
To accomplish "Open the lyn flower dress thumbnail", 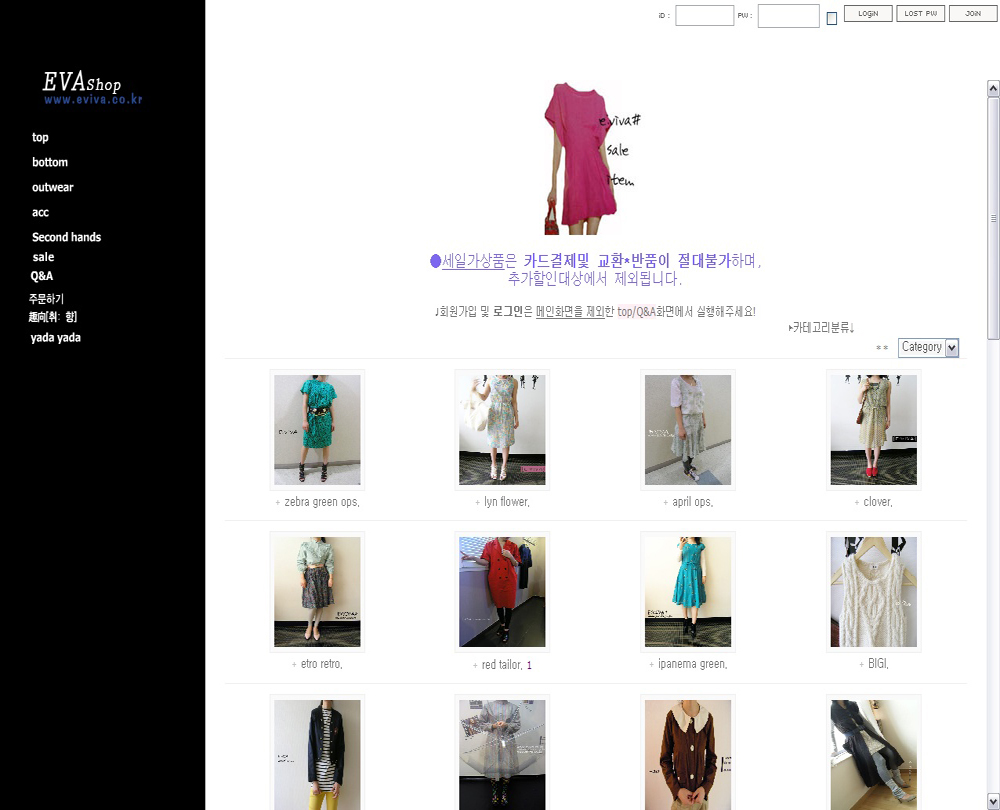I will [x=502, y=430].
